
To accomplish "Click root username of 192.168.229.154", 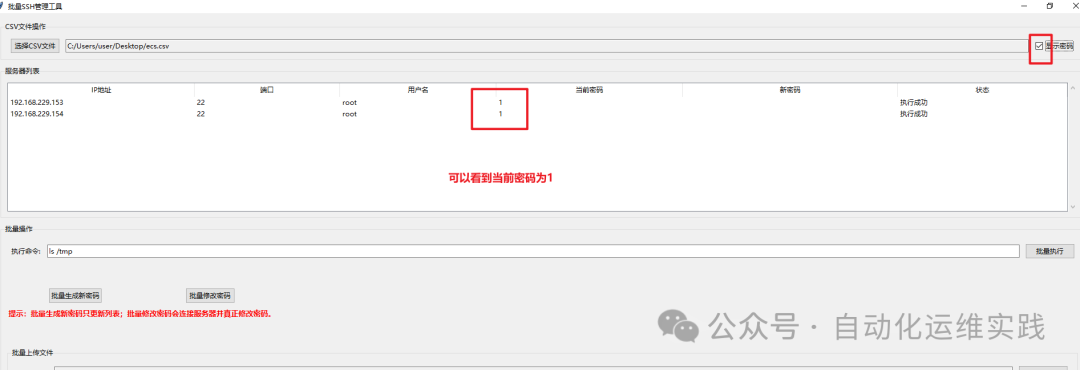I will tap(349, 114).
